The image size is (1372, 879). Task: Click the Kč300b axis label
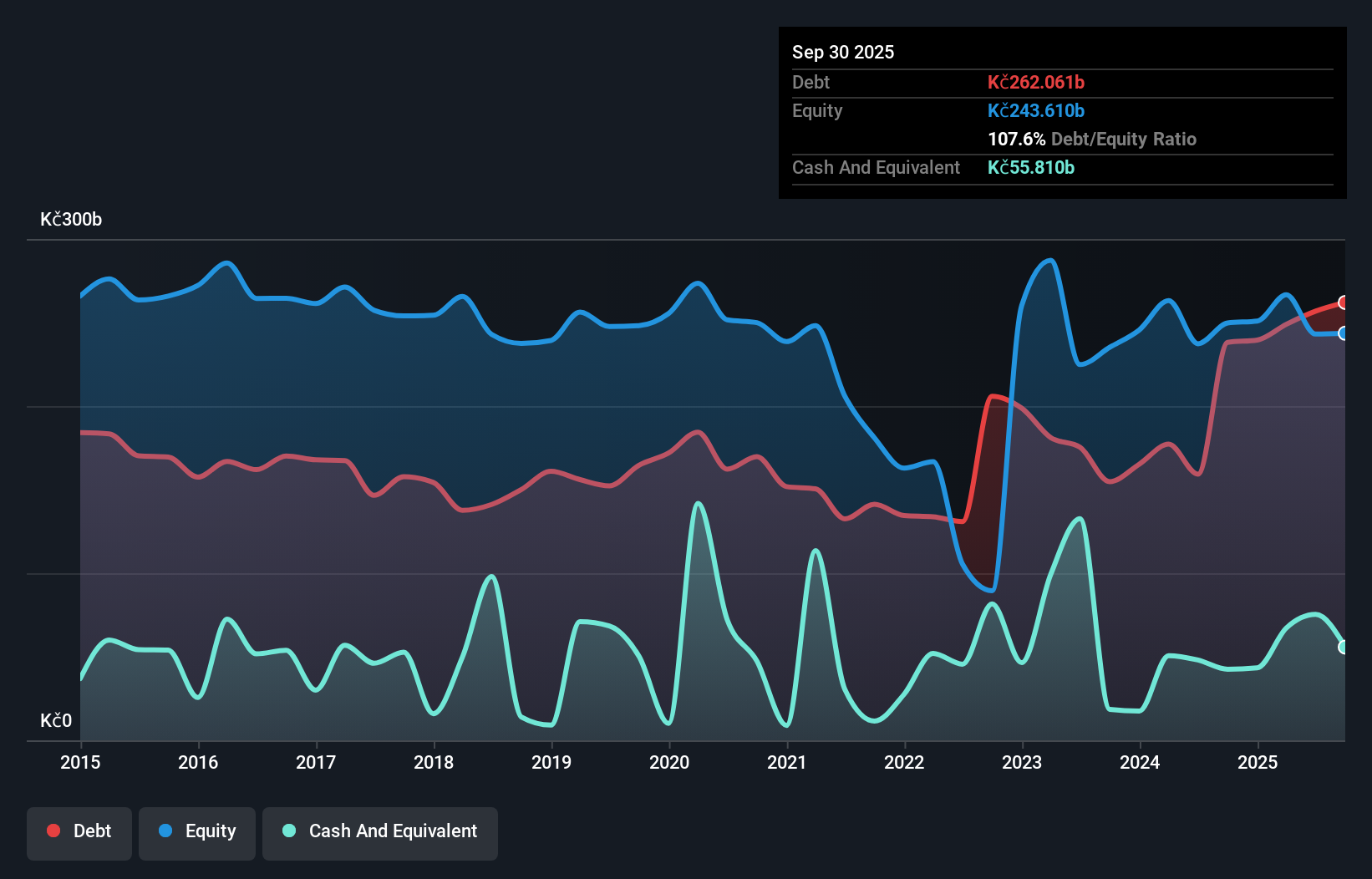click(x=71, y=220)
